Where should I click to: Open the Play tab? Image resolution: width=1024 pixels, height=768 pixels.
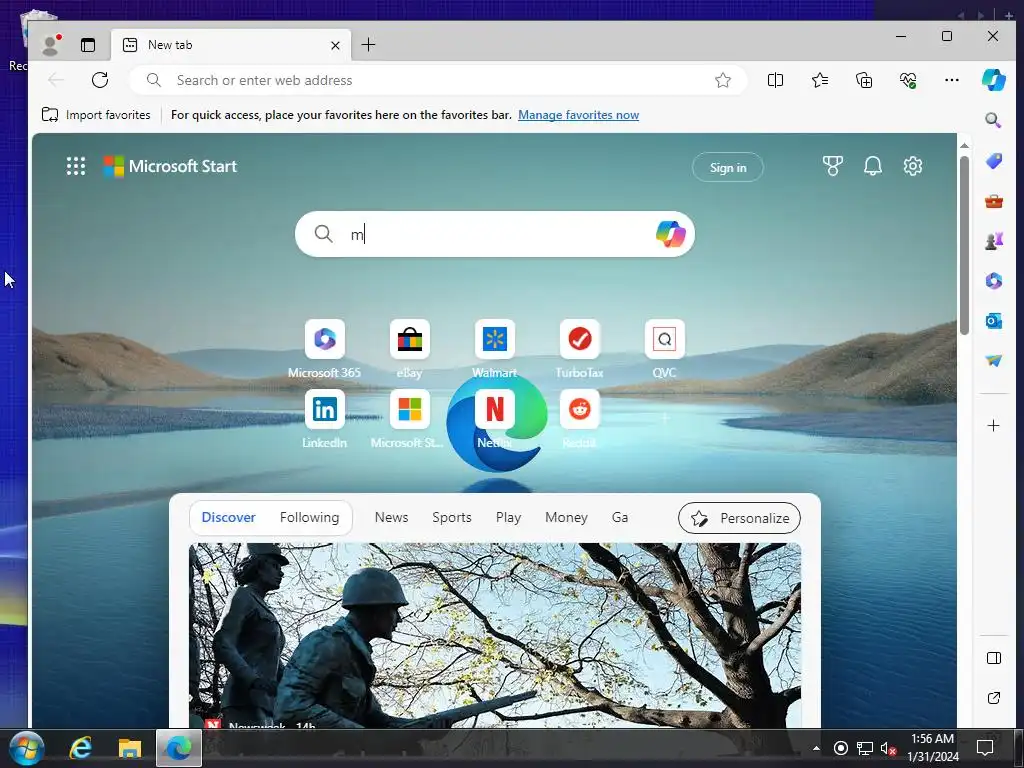(x=508, y=517)
